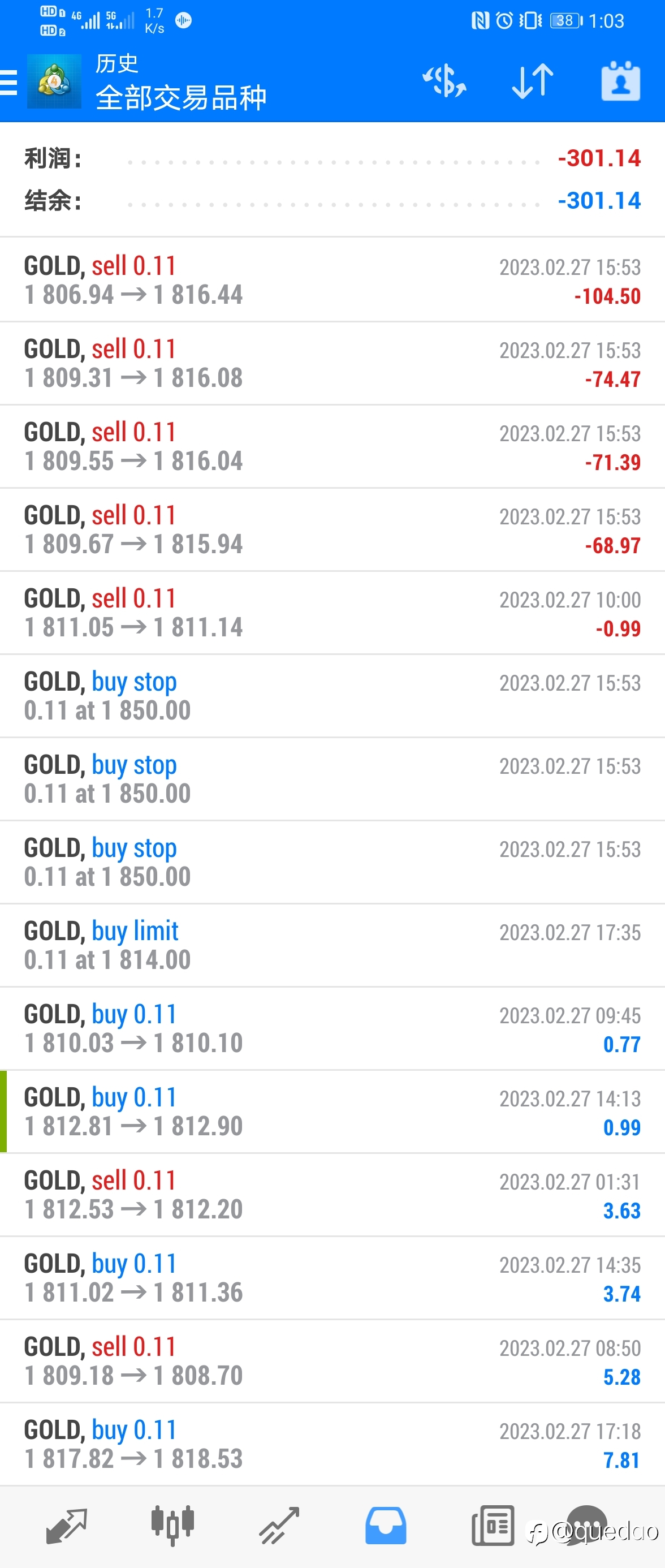Open the sort order arrows icon
665x1568 pixels.
point(532,81)
